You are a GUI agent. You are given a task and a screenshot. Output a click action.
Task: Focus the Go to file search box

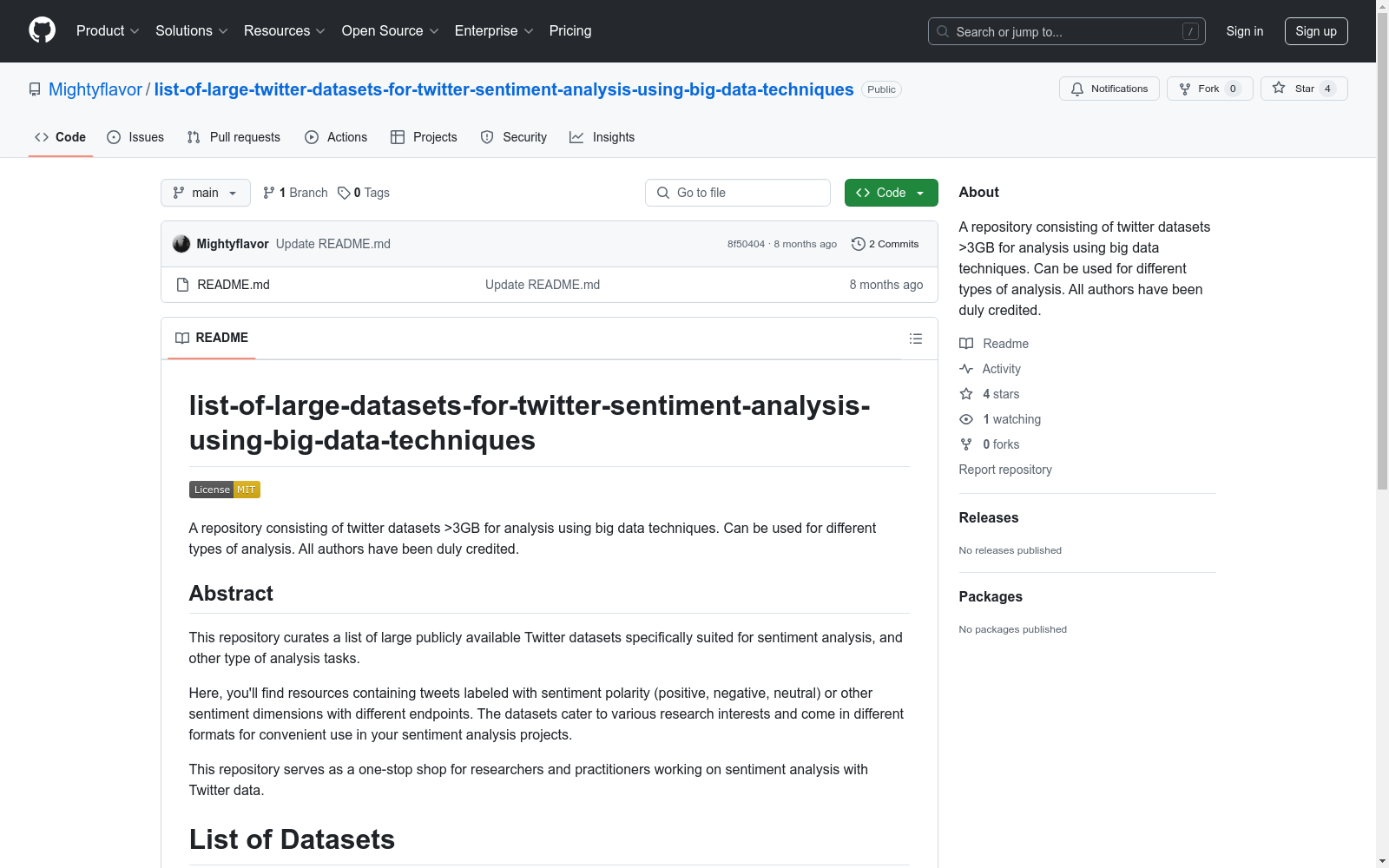coord(738,193)
